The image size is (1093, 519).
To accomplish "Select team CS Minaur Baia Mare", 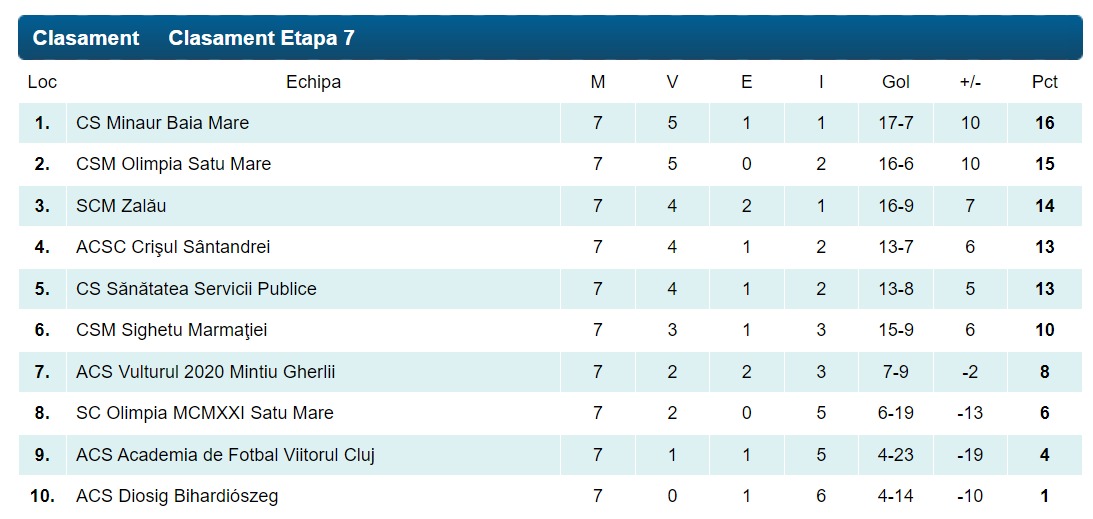I will tap(162, 123).
